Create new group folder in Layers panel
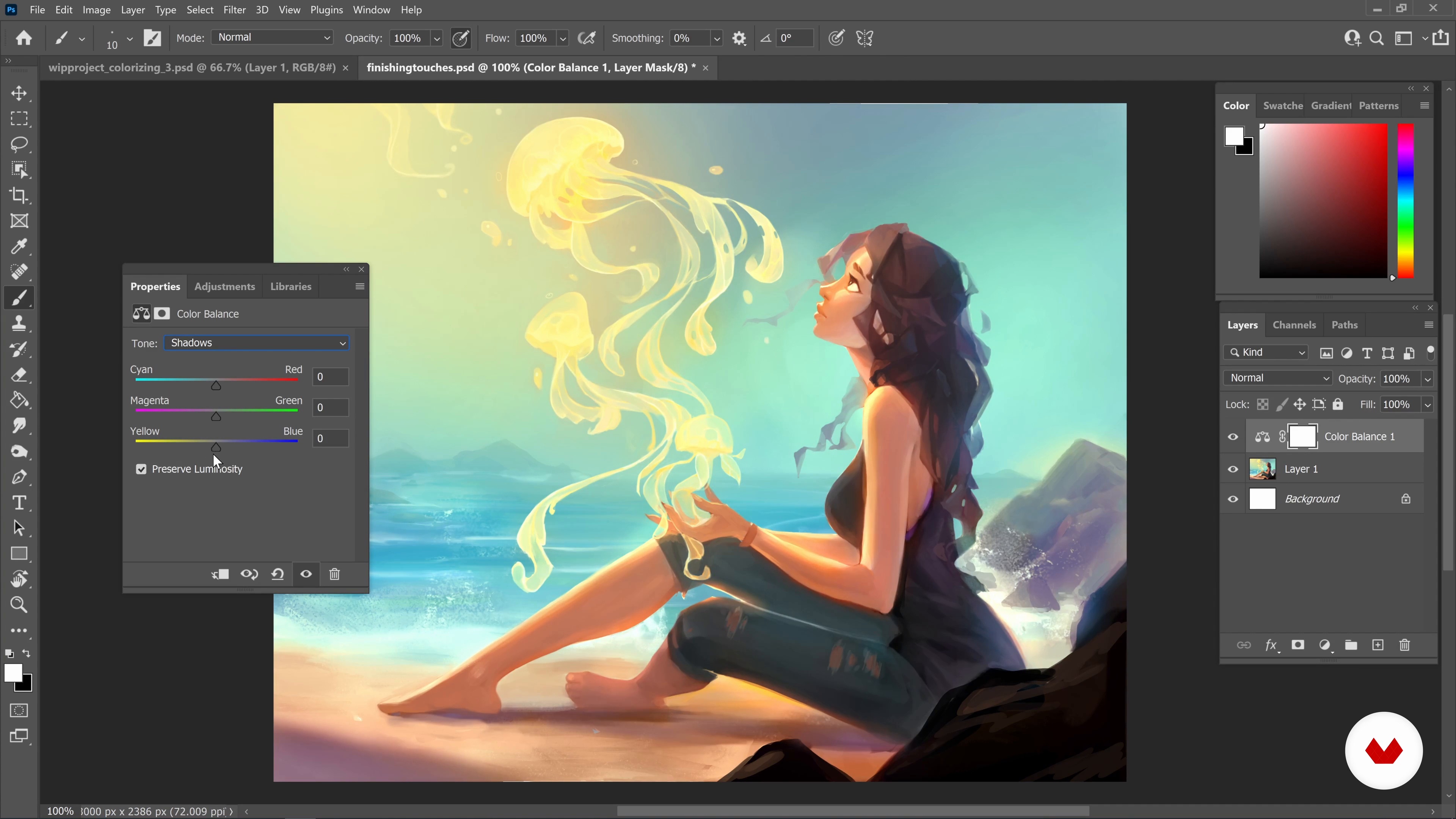 1351,645
